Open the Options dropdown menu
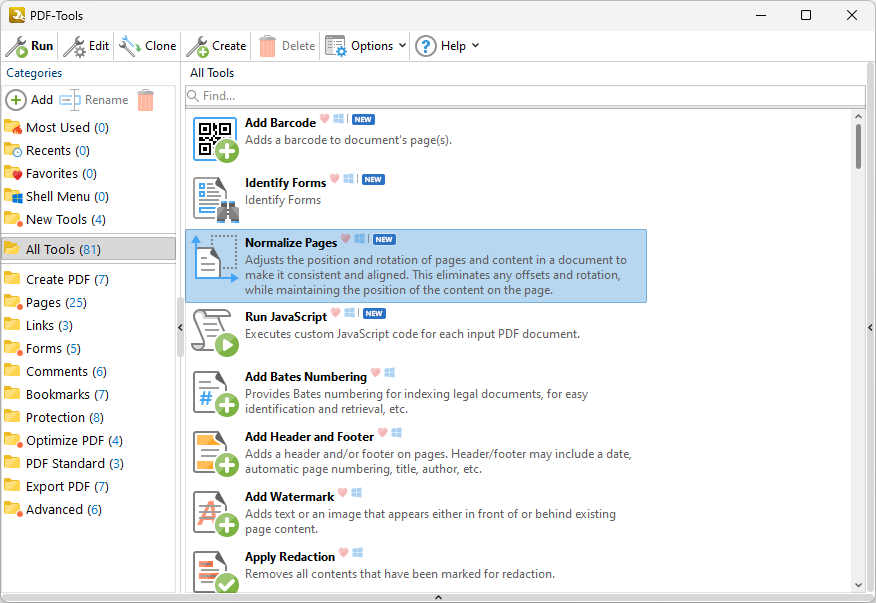Screen dimensions: 876x603 coord(366,46)
